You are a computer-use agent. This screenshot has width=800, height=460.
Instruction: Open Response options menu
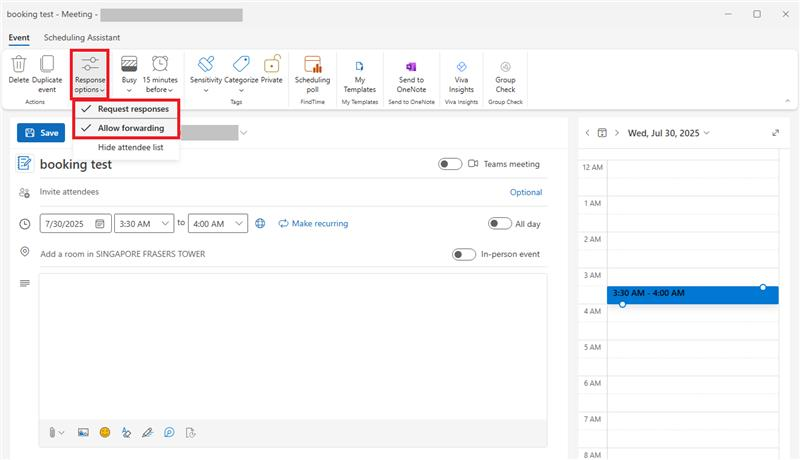(x=89, y=74)
